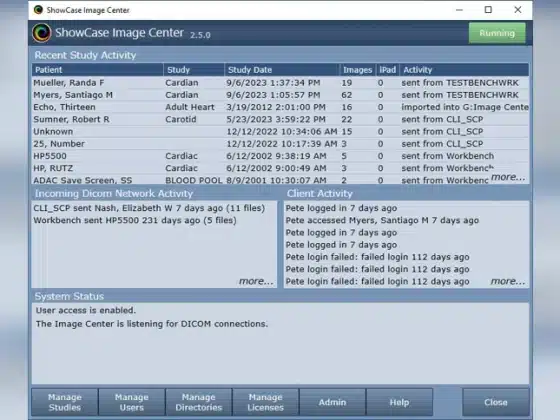Open Manage Licenses

coord(265,402)
